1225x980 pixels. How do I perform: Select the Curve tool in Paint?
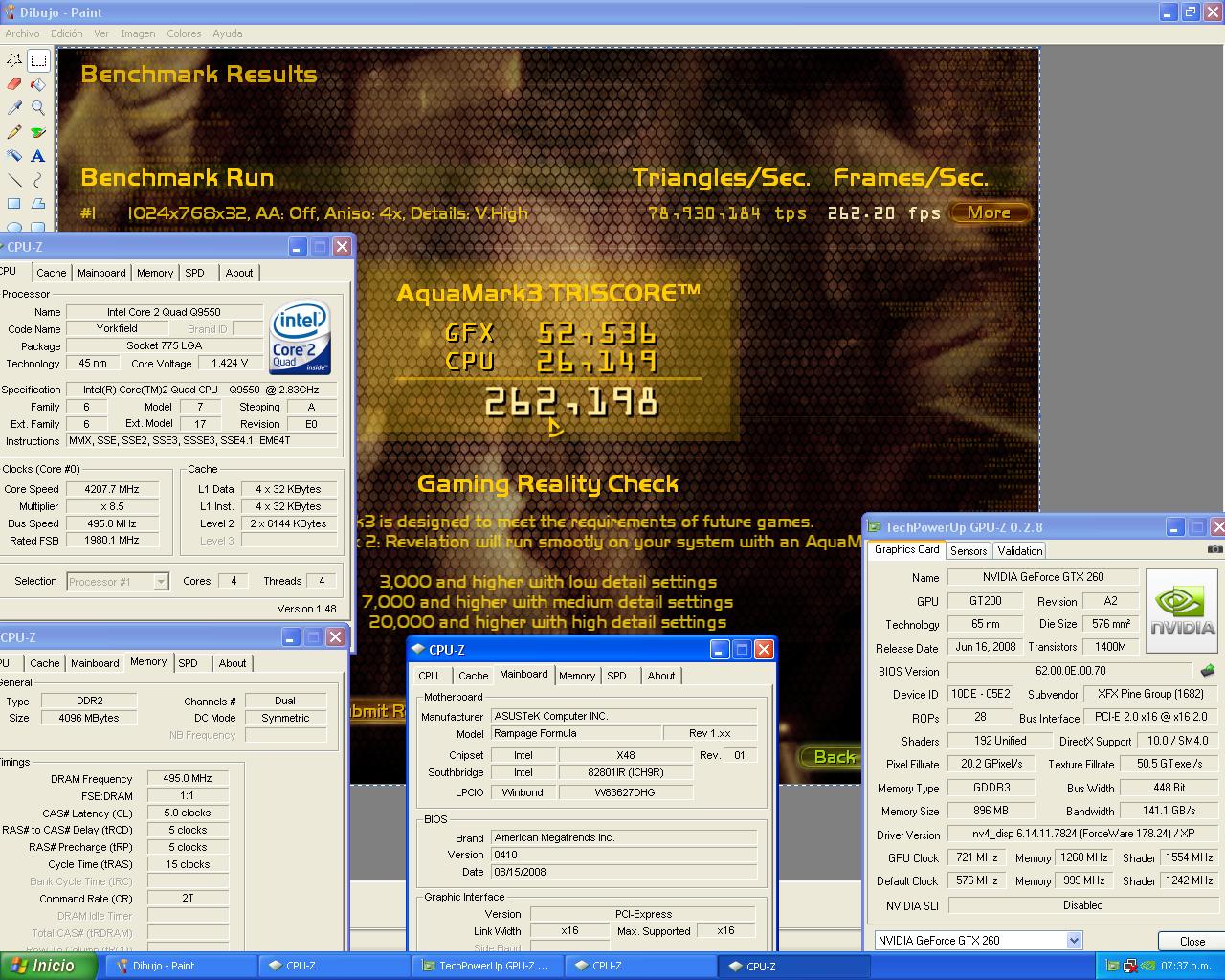tap(38, 180)
